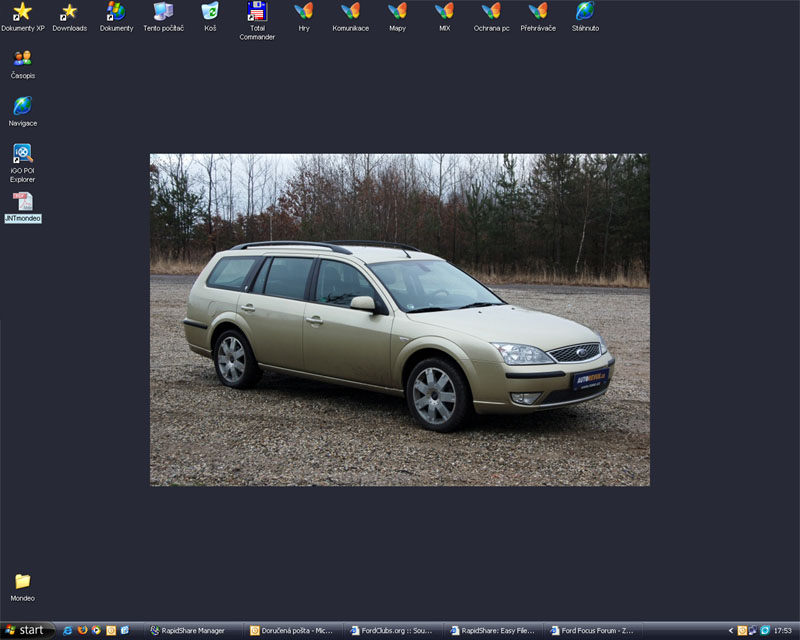Click the Navigace desktop icon
Image resolution: width=800 pixels, height=640 pixels.
point(22,106)
